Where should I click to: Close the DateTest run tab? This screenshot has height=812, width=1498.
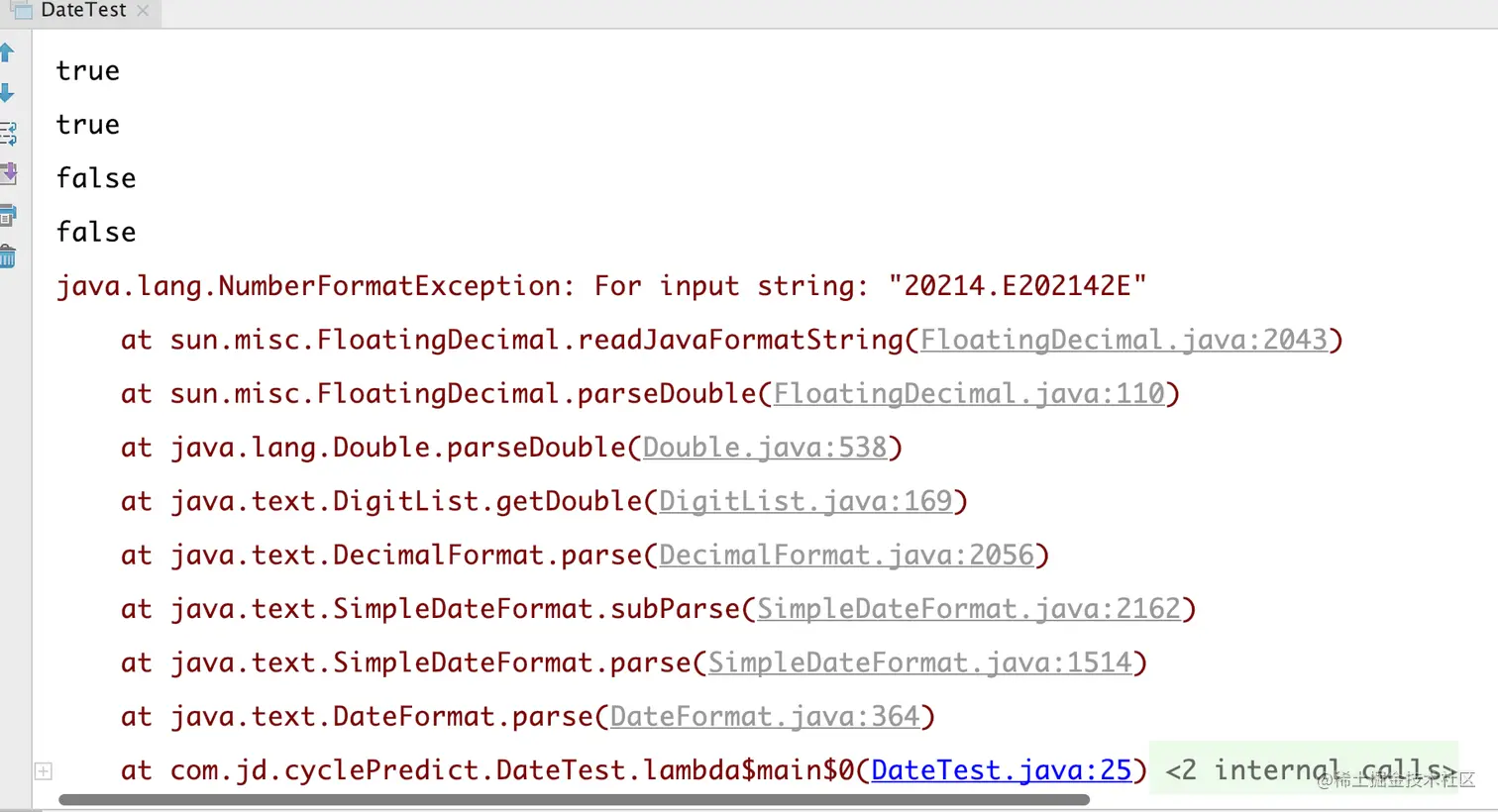[143, 11]
